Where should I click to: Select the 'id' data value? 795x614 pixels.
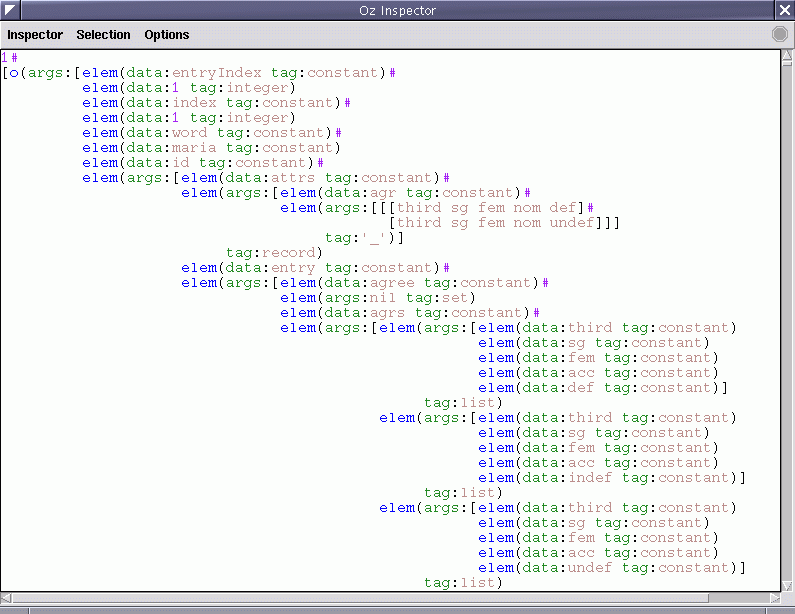[x=181, y=163]
